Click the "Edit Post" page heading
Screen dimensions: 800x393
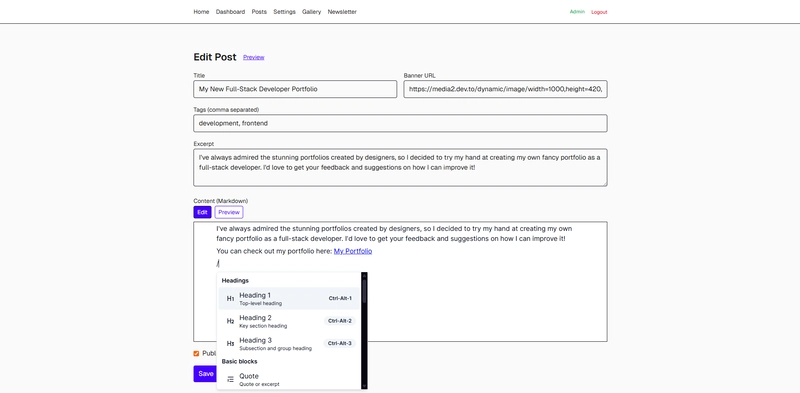point(215,57)
